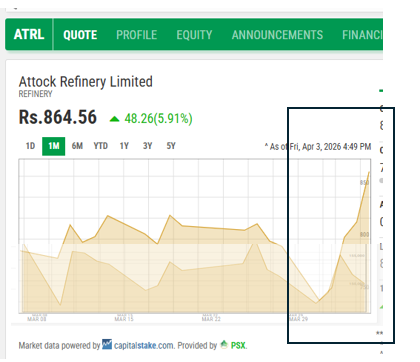Click the MAR 22 axis label

pyautogui.click(x=211, y=319)
